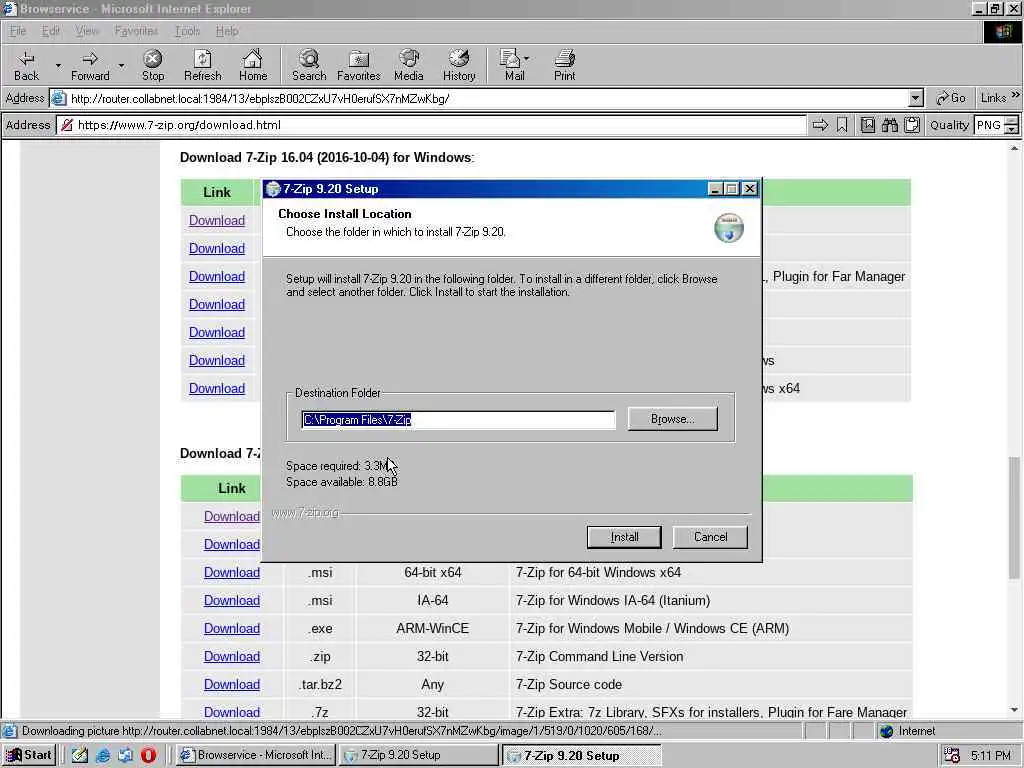Expand the Links bar chevron
The width and height of the screenshot is (1024, 768).
(x=1016, y=95)
